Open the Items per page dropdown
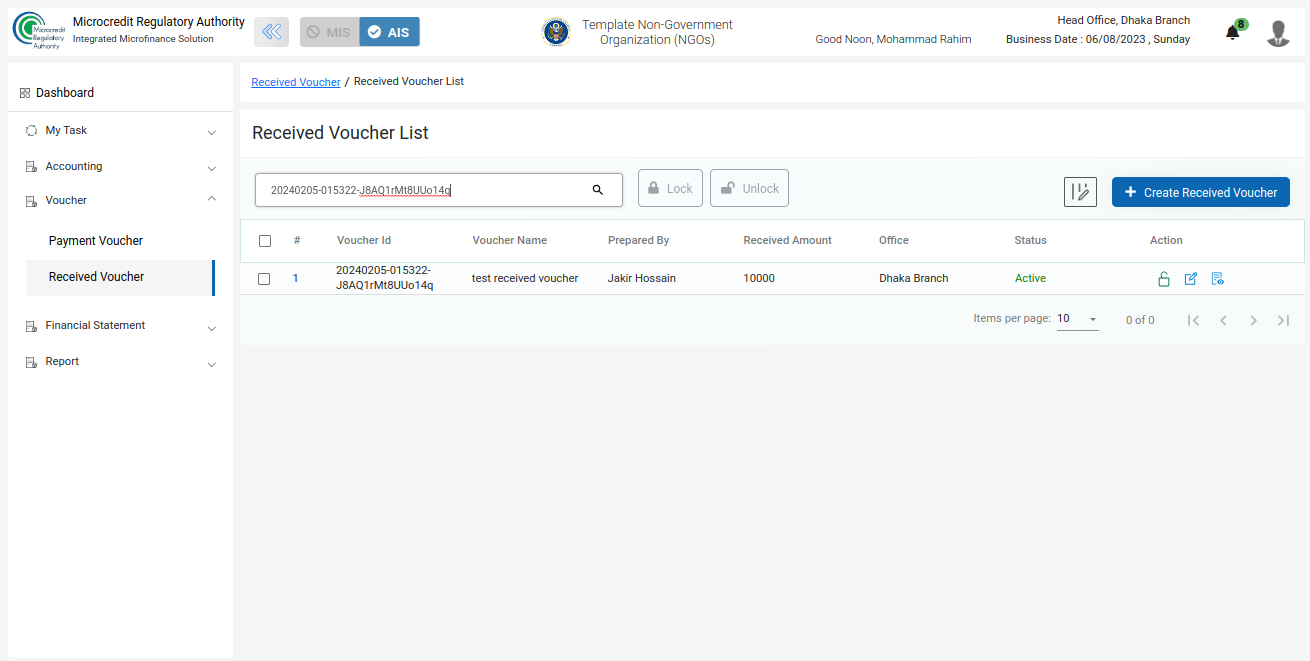Screen dimensions: 1310x661 point(1077,319)
